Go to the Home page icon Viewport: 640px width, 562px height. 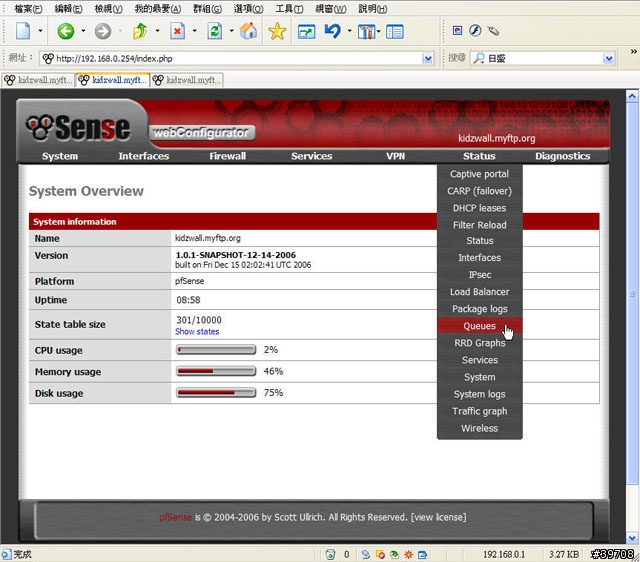pos(248,31)
